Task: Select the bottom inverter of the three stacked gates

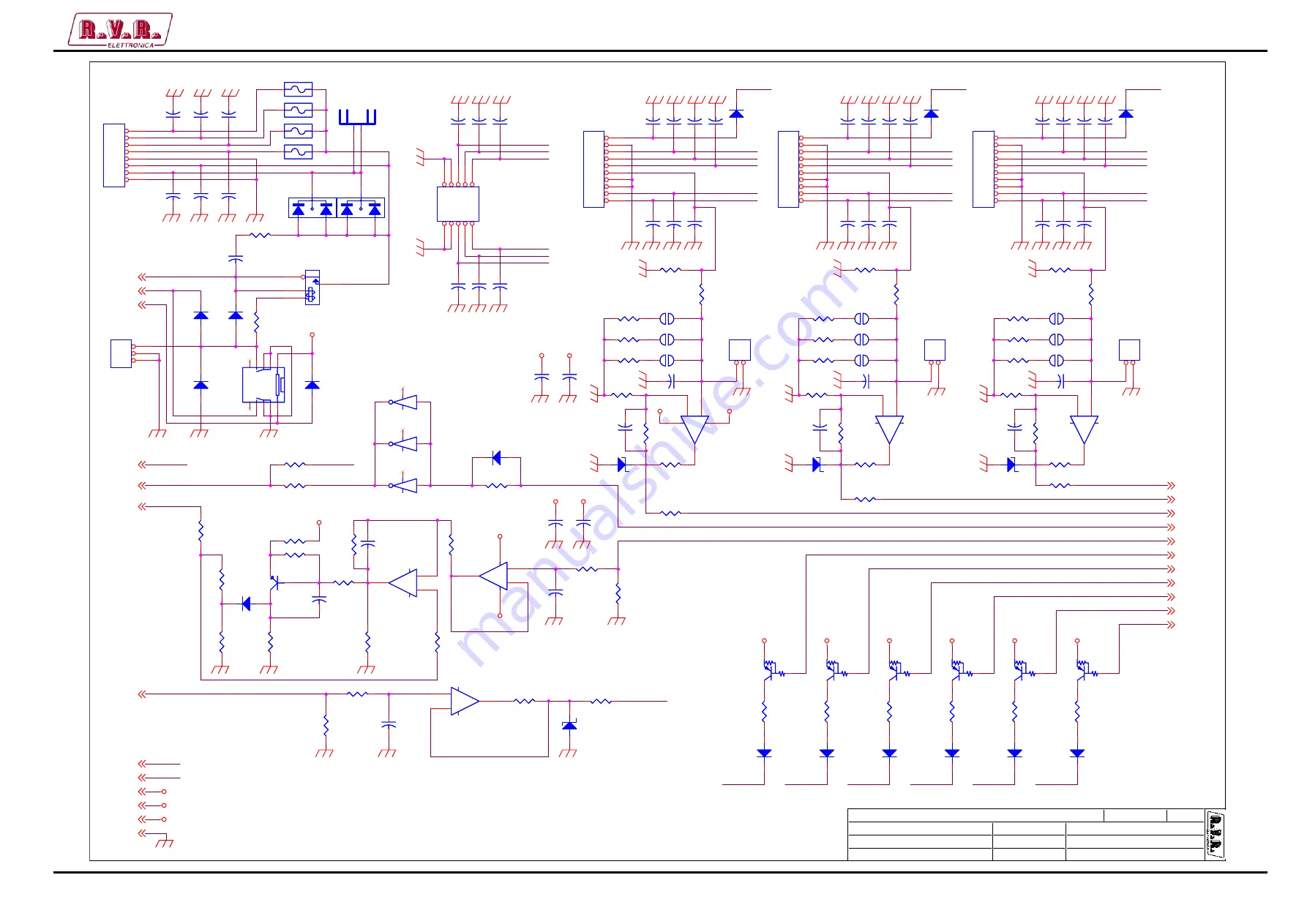Action: (403, 485)
